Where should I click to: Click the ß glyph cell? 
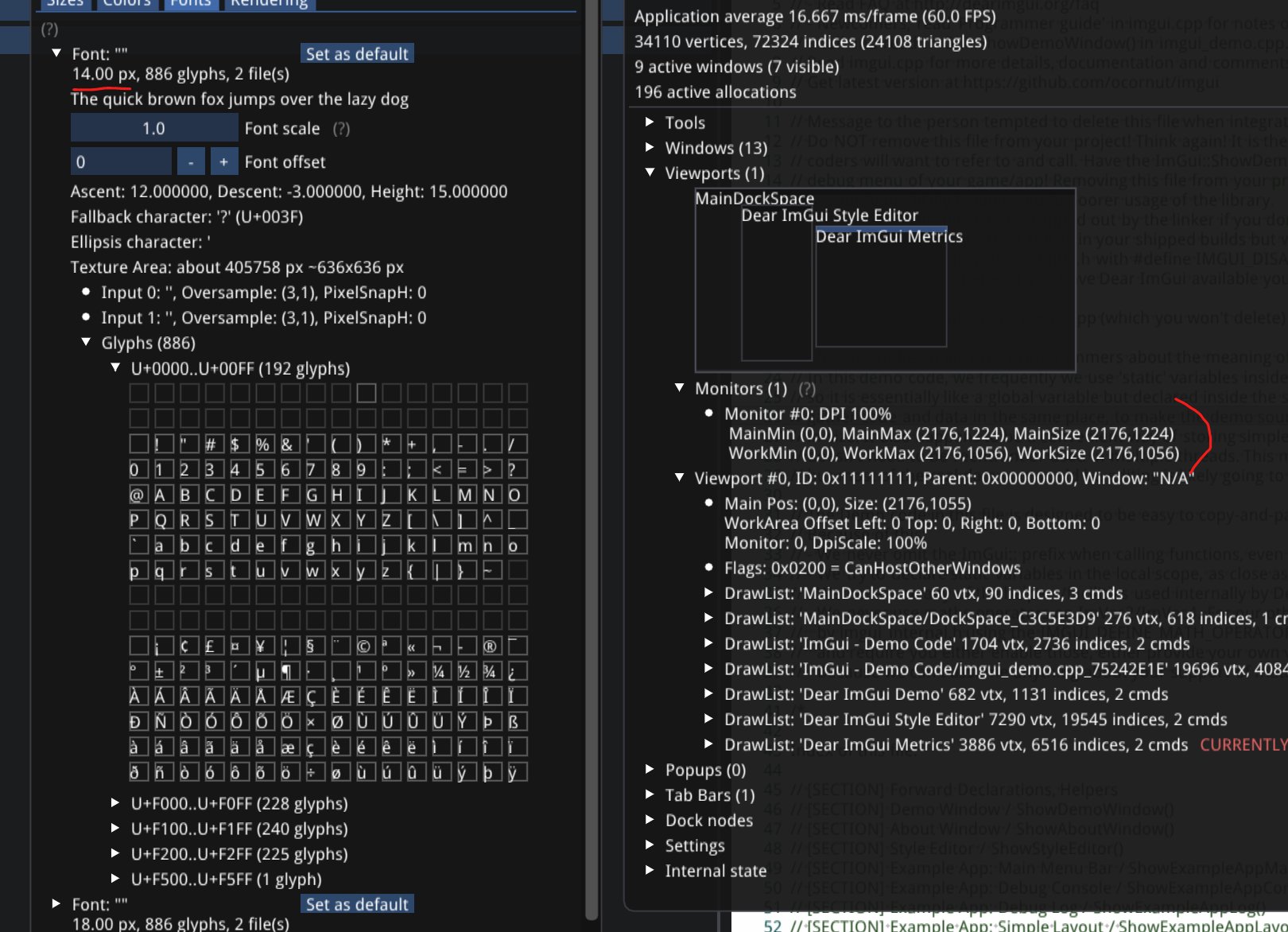pos(518,721)
